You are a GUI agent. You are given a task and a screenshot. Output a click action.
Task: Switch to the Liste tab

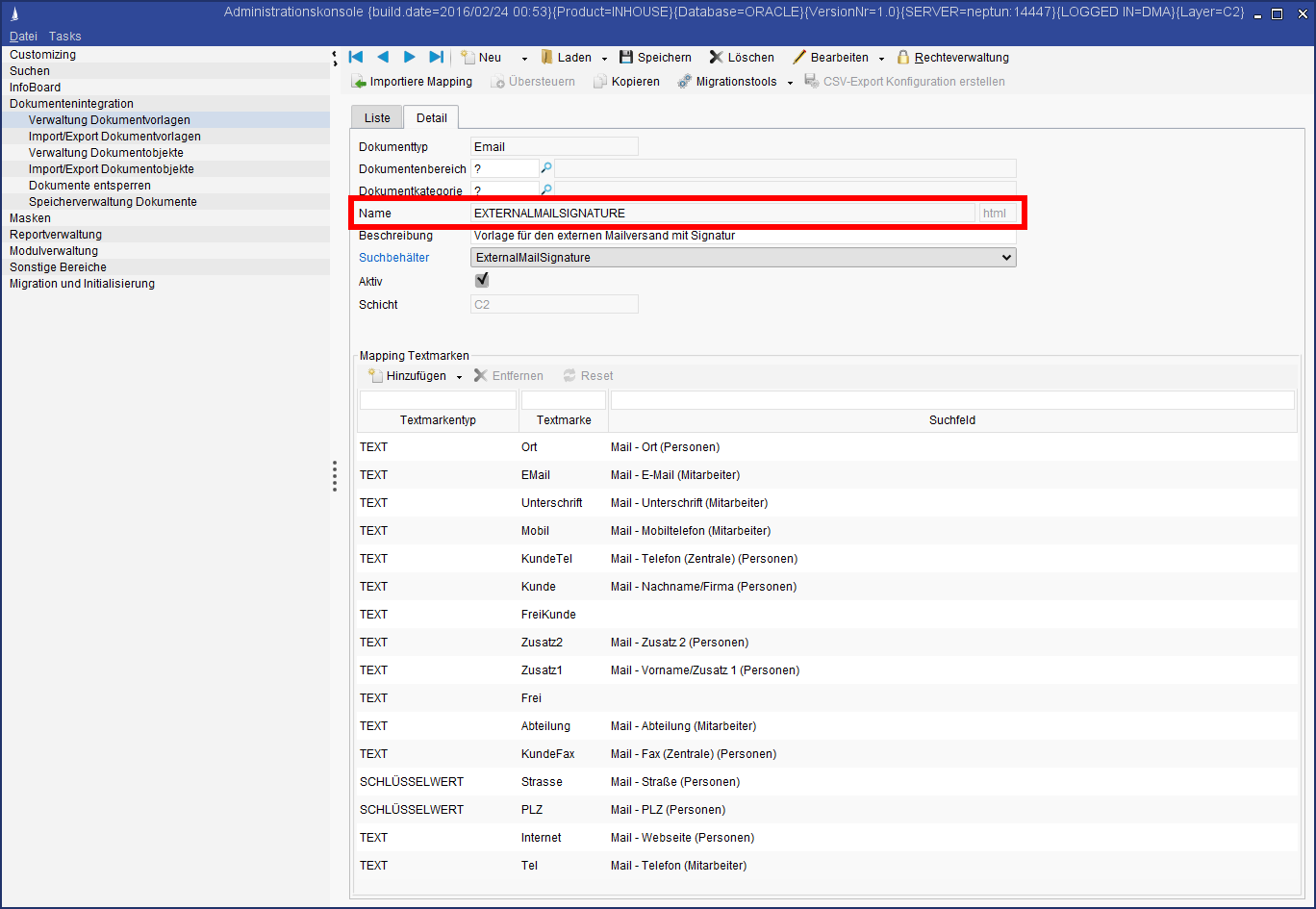(377, 117)
